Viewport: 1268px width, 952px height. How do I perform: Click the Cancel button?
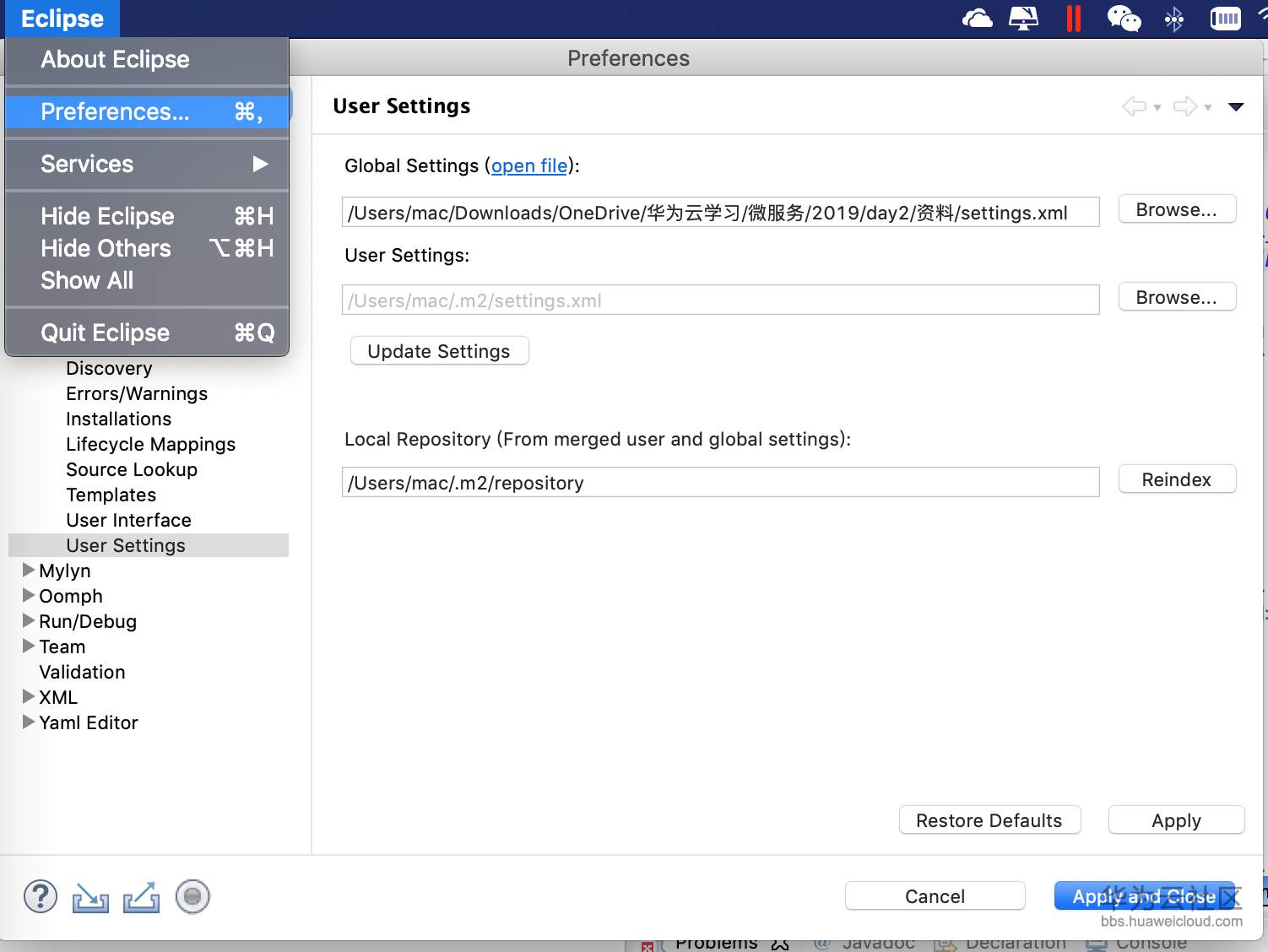click(x=935, y=896)
